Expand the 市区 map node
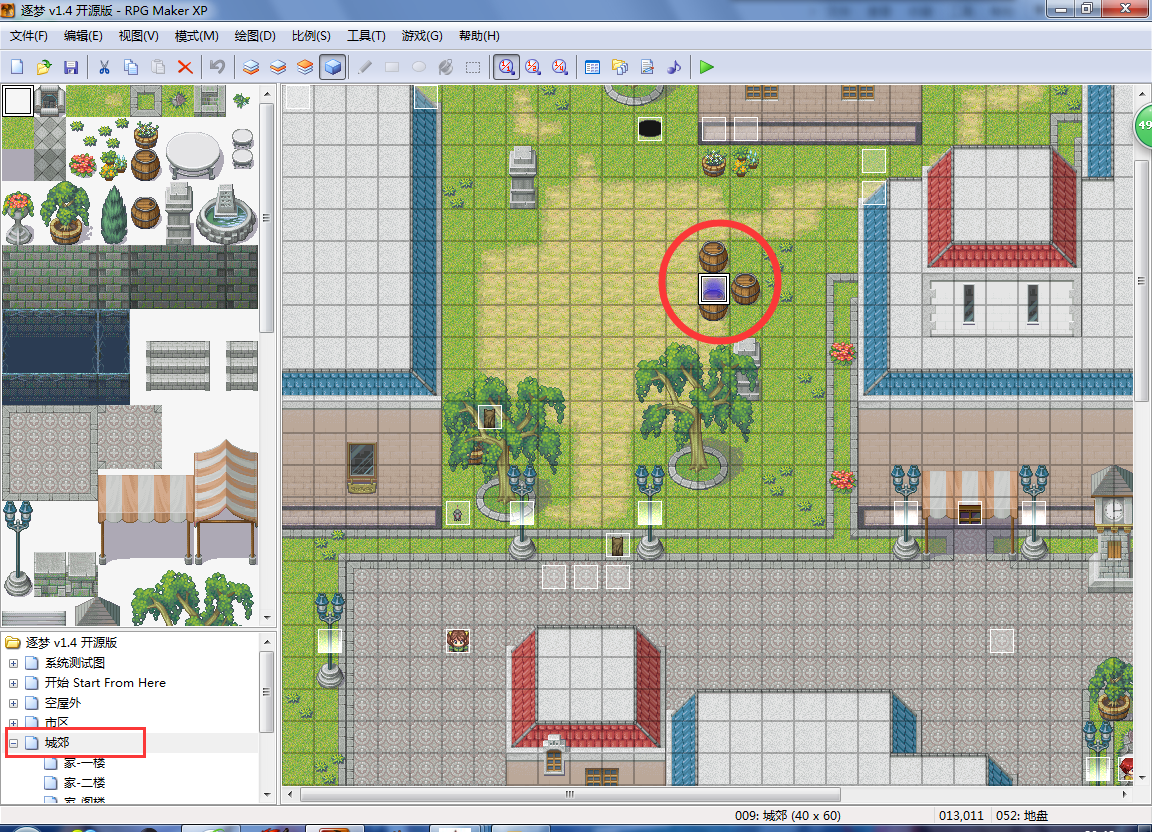1152x832 pixels. 13,723
